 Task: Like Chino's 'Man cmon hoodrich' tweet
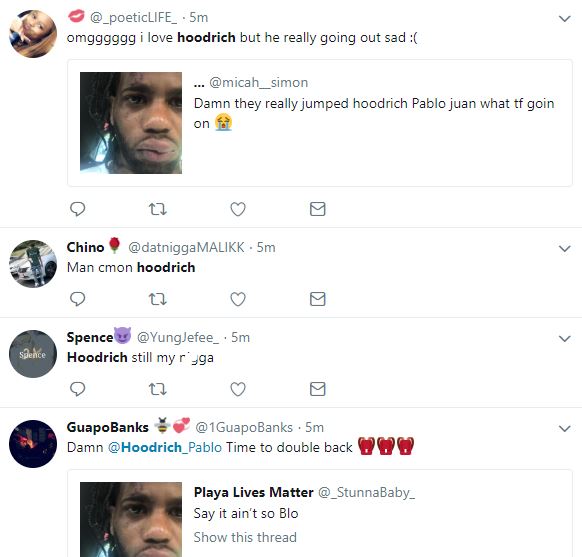pos(238,299)
